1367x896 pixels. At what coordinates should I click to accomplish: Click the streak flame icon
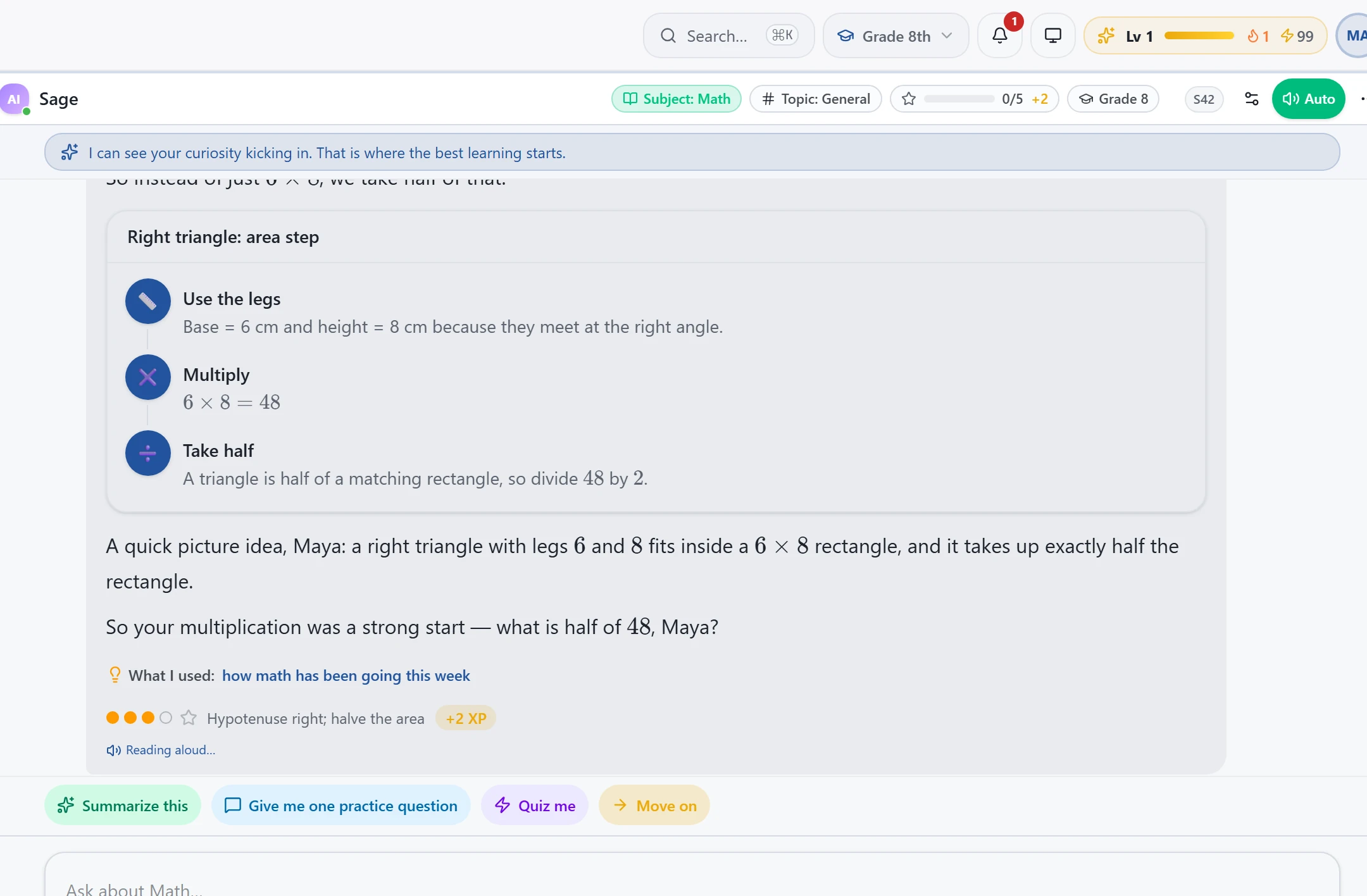(x=1252, y=36)
